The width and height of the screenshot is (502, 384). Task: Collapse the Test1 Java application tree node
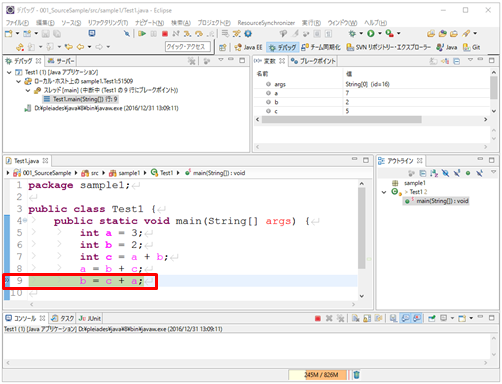point(9,72)
